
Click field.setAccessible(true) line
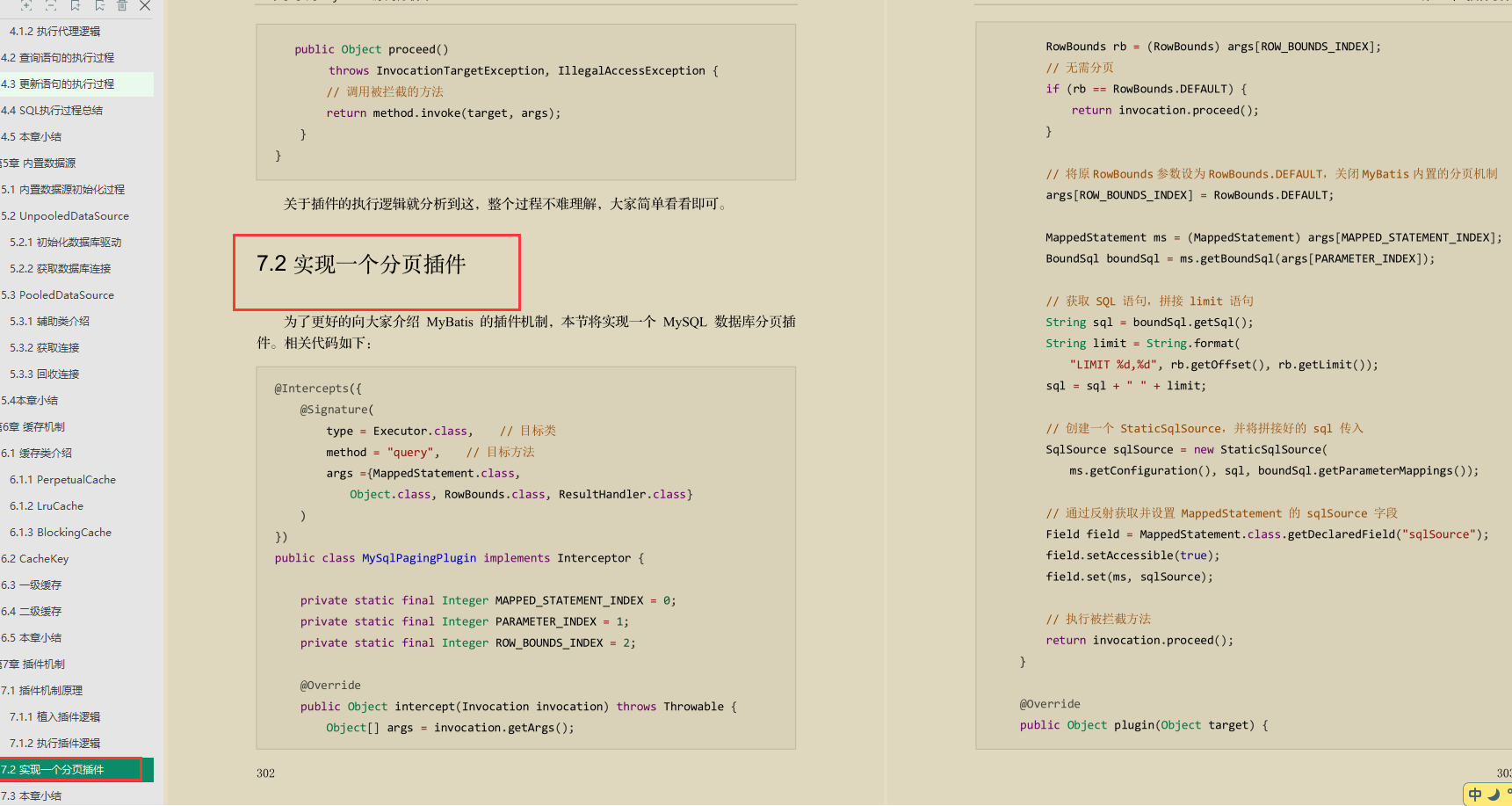(x=1133, y=555)
